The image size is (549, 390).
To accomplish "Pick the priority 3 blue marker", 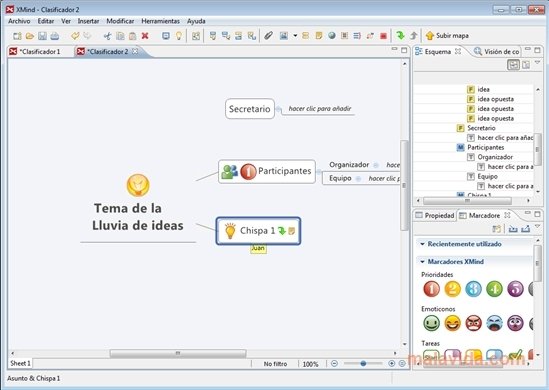I will click(x=473, y=289).
